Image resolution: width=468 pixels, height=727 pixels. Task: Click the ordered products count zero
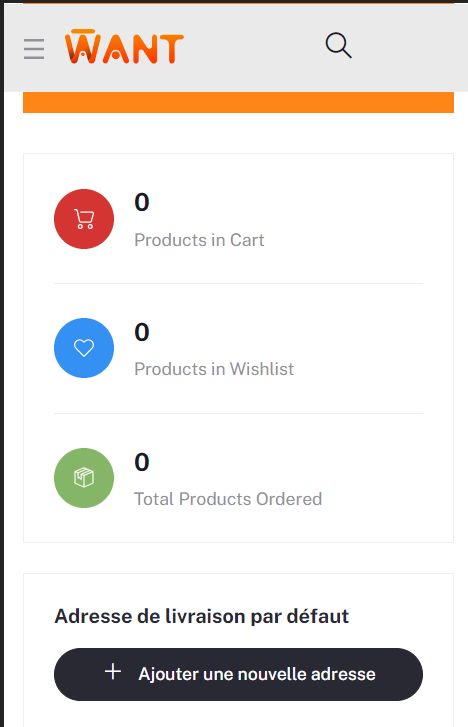[x=142, y=462]
